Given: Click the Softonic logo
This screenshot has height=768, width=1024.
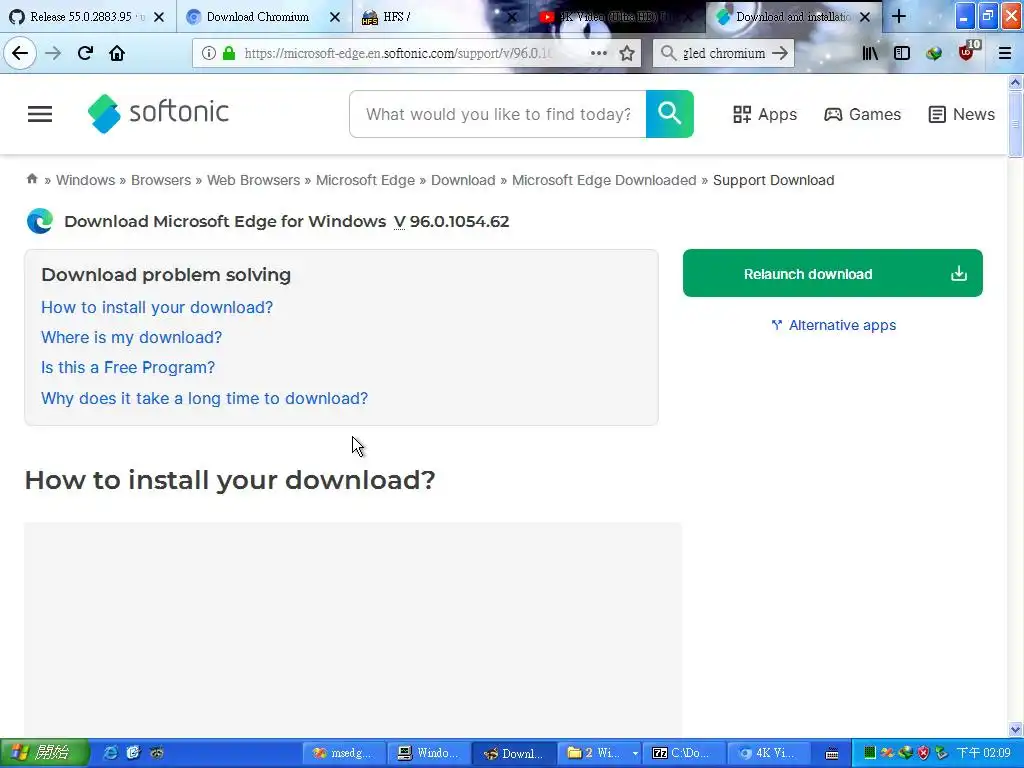Looking at the screenshot, I should click(x=158, y=113).
